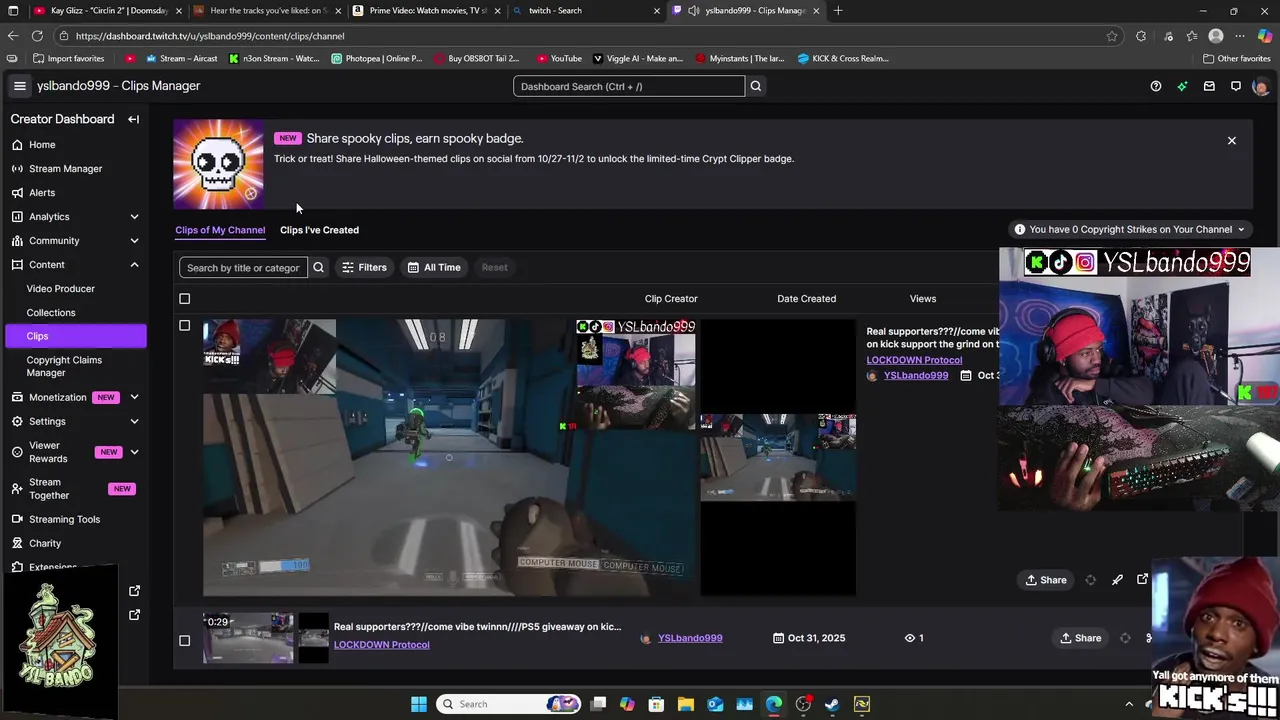Open the inbox mail icon
Image resolution: width=1280 pixels, height=720 pixels.
pyautogui.click(x=1209, y=86)
